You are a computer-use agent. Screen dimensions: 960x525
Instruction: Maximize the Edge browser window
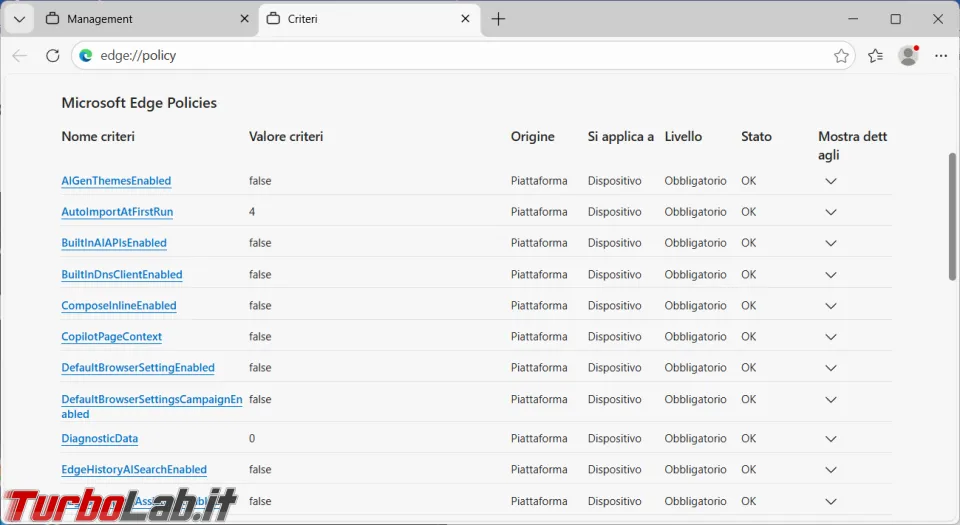[895, 19]
